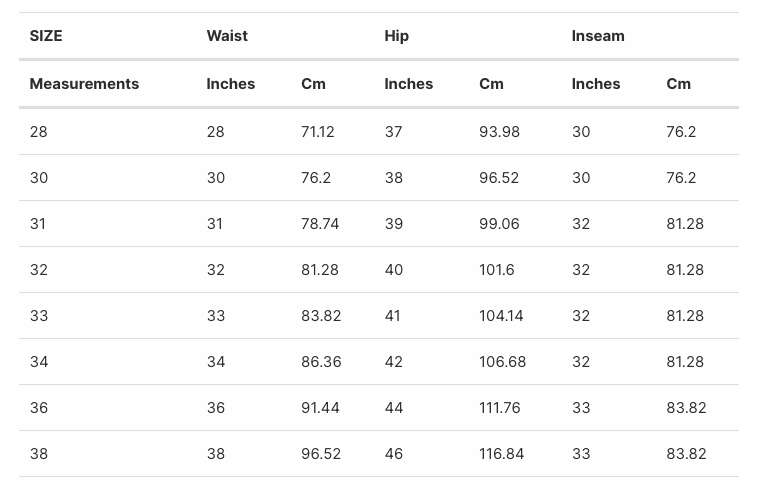Select the 93.98 hip centimeter cell
The width and height of the screenshot is (757, 492).
[x=499, y=132]
